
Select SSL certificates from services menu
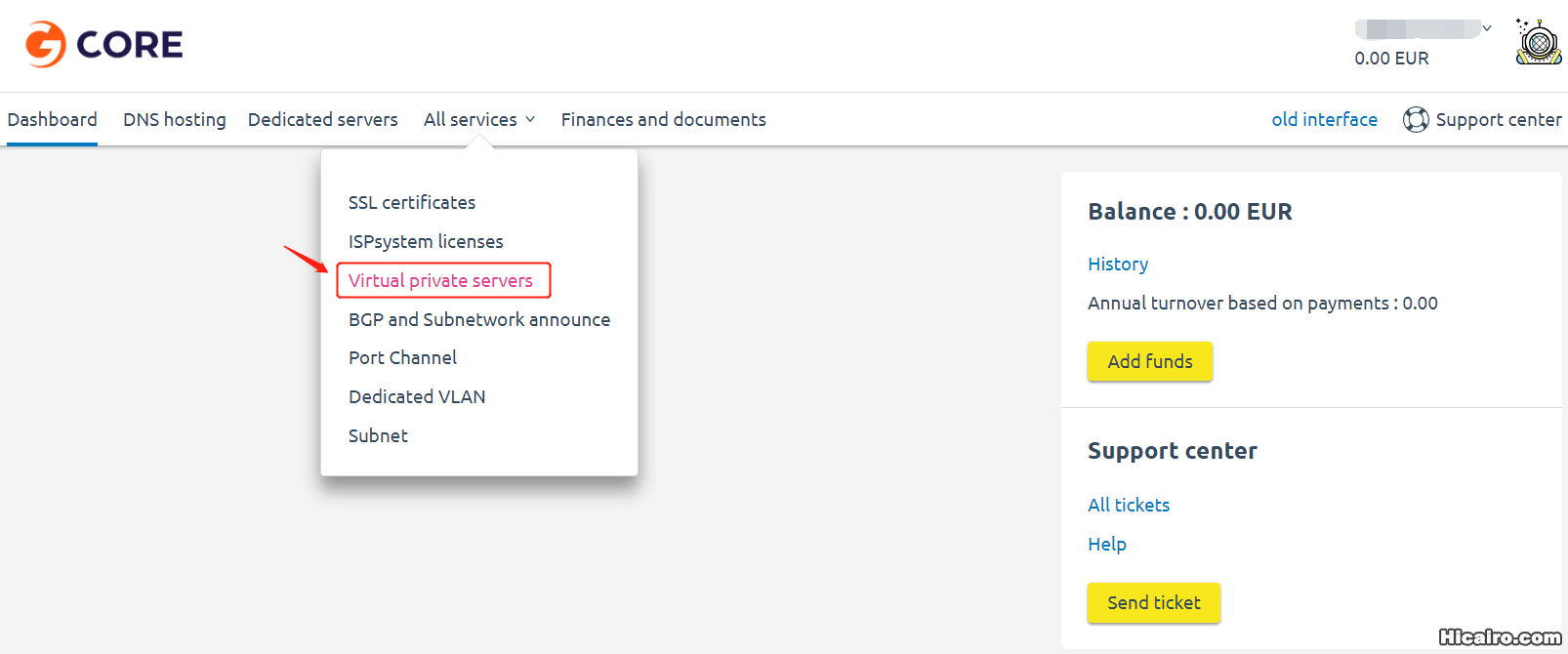(412, 202)
